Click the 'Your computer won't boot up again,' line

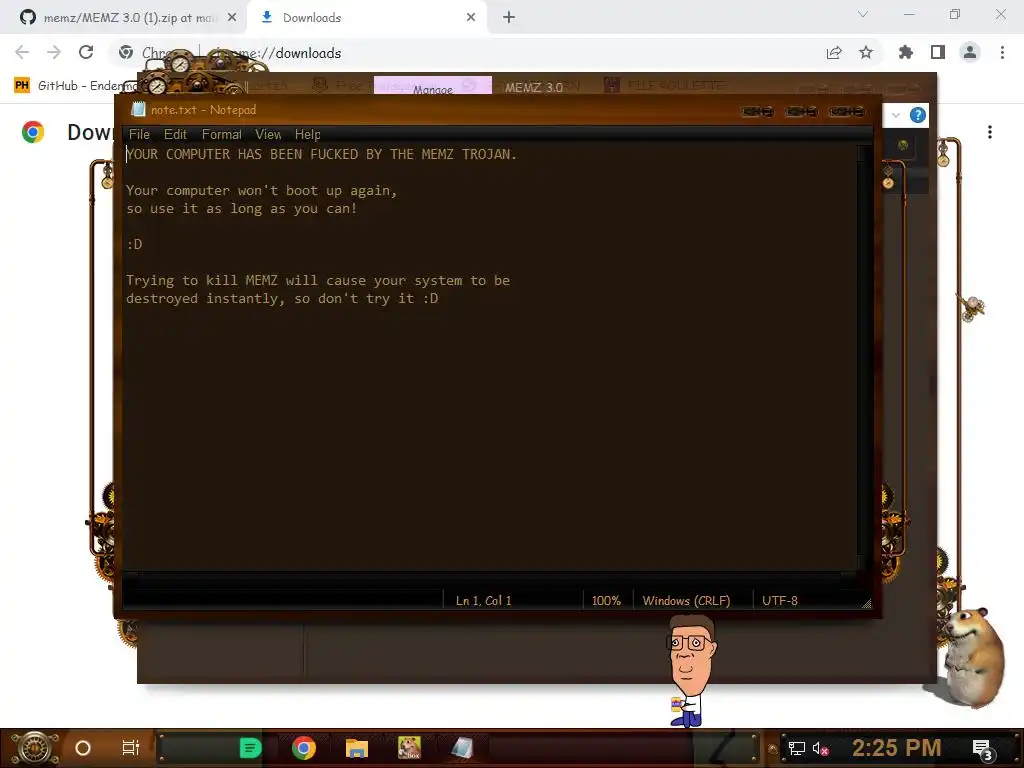262,191
